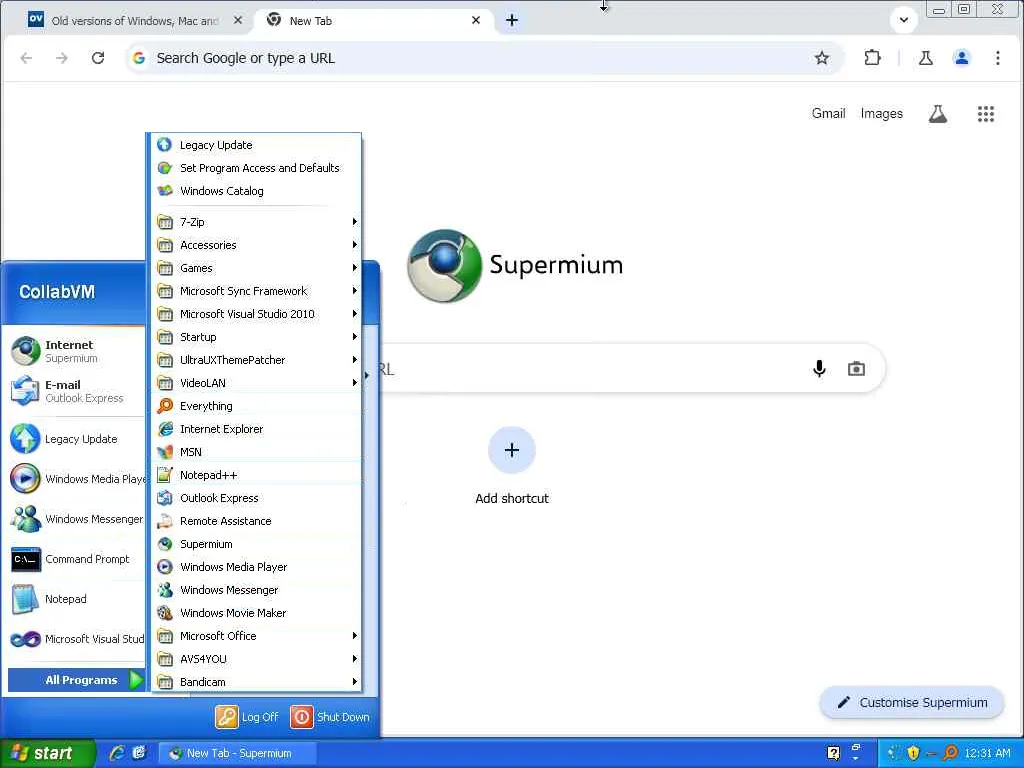Launch Internet Explorer quick launch icon
The image size is (1024, 768).
click(116, 753)
